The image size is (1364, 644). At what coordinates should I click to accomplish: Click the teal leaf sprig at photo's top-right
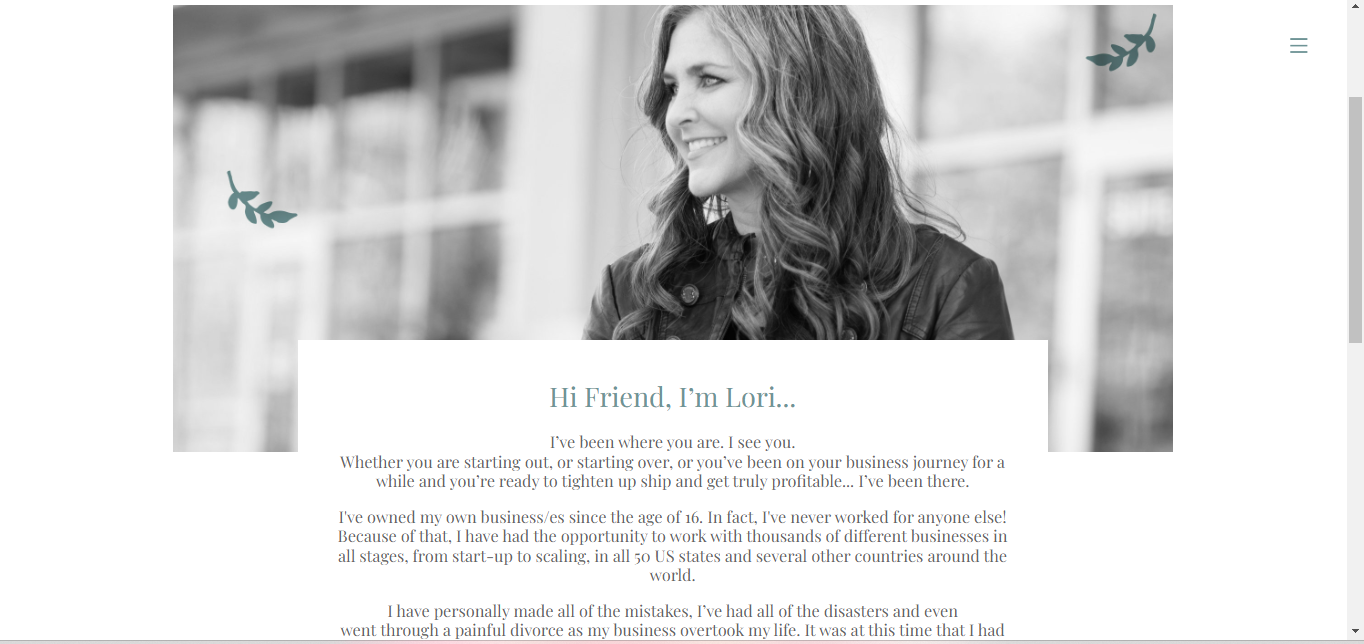[1122, 43]
